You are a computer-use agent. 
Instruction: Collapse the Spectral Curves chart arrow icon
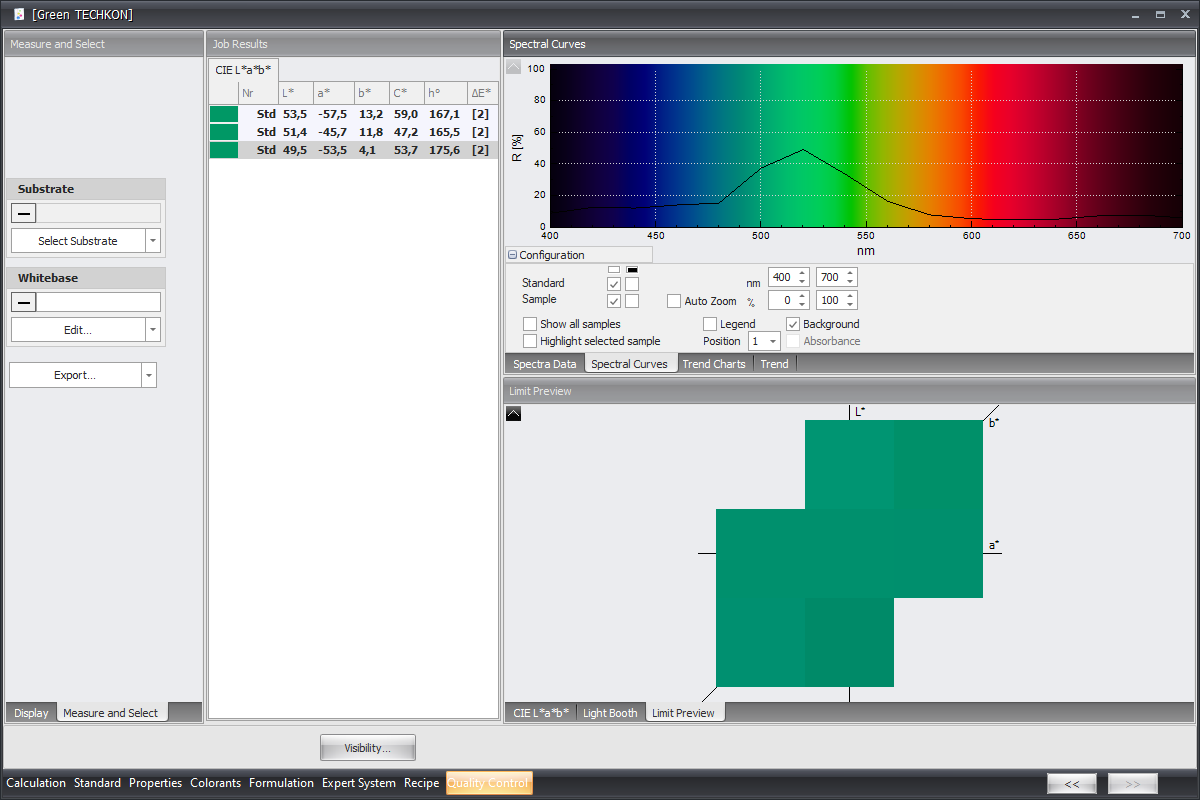coord(513,68)
